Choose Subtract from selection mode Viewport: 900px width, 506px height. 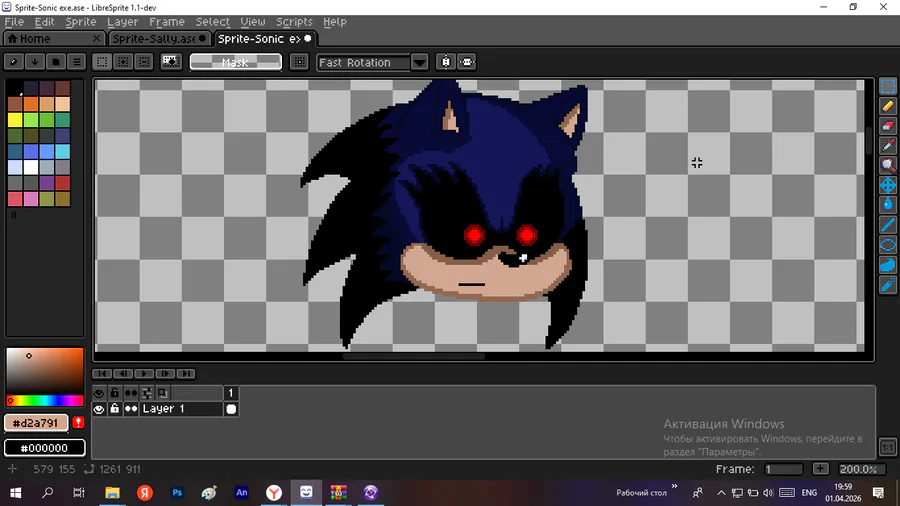click(144, 61)
